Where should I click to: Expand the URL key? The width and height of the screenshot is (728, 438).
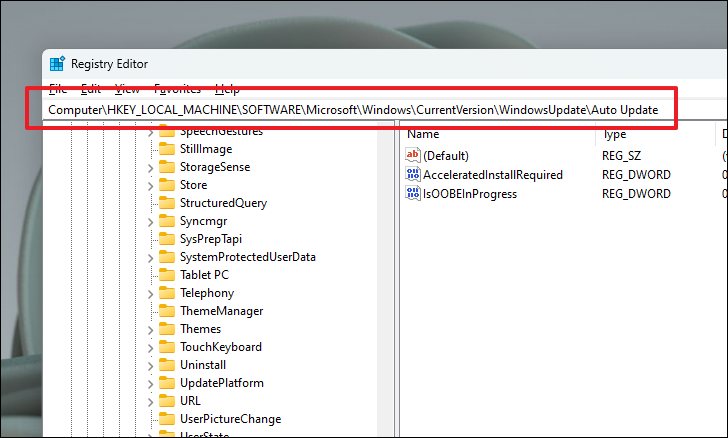point(150,402)
